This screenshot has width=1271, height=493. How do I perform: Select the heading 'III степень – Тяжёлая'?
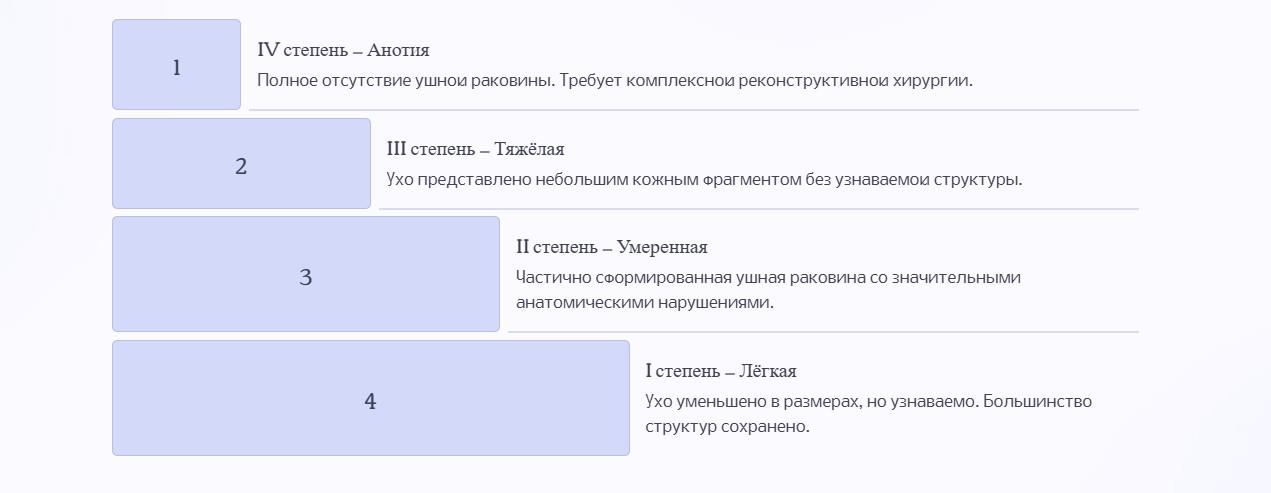click(475, 149)
